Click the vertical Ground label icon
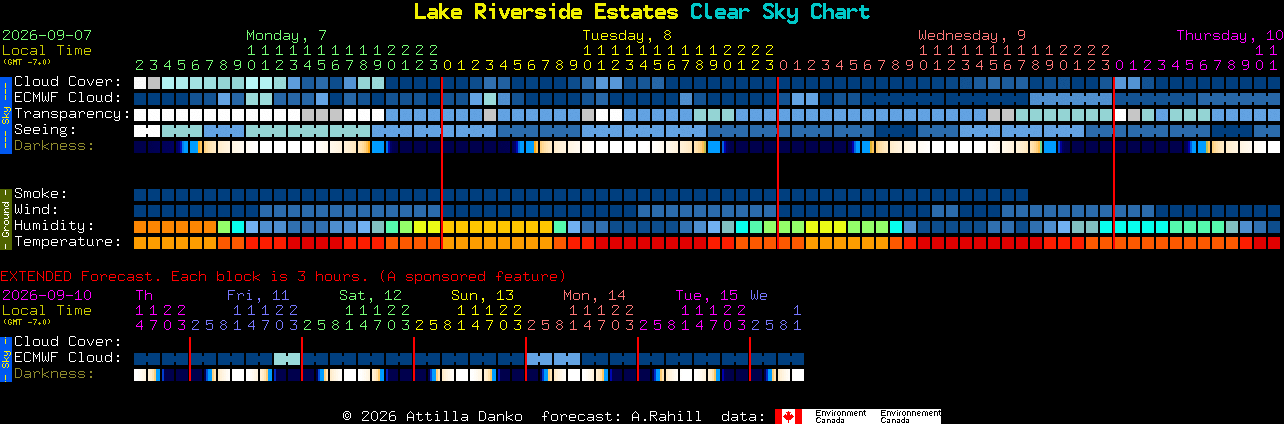The width and height of the screenshot is (1284, 424). pyautogui.click(x=5, y=218)
